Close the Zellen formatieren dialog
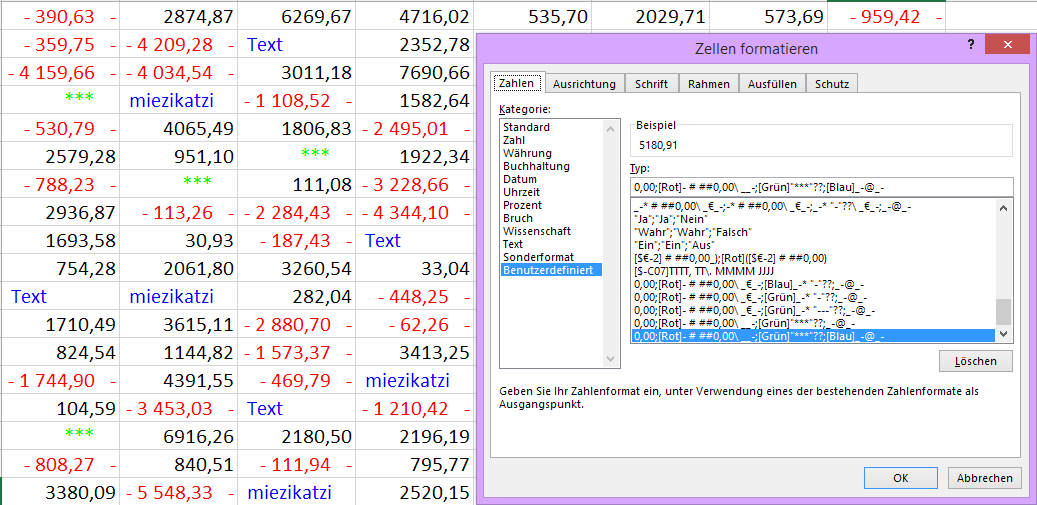Image resolution: width=1037 pixels, height=505 pixels. [1007, 46]
